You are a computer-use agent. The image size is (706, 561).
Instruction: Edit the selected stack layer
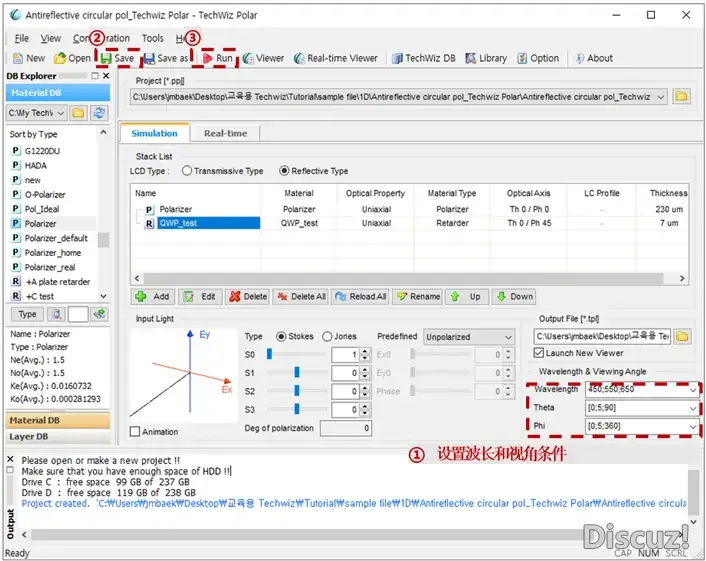(x=200, y=297)
